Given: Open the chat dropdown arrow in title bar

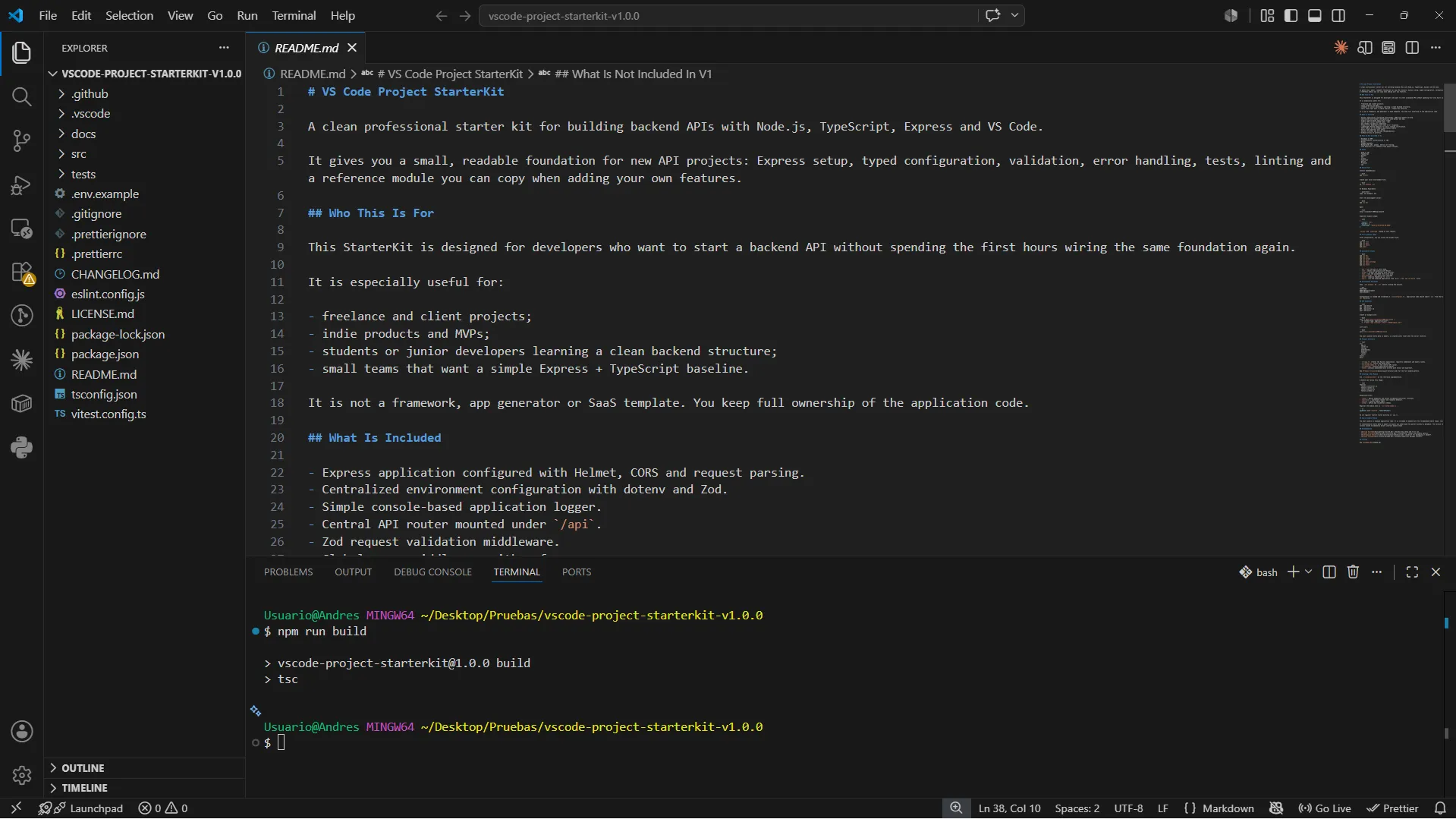Looking at the screenshot, I should (1014, 15).
